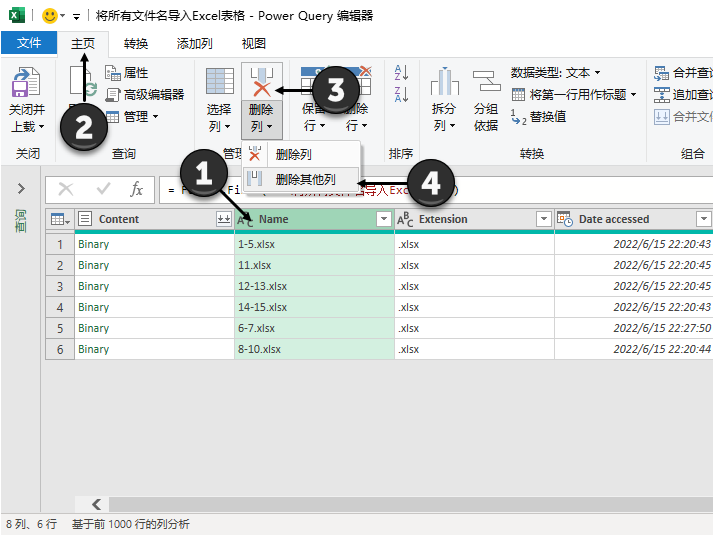
Task: Click into the formula bar field
Action: pyautogui.click(x=436, y=190)
